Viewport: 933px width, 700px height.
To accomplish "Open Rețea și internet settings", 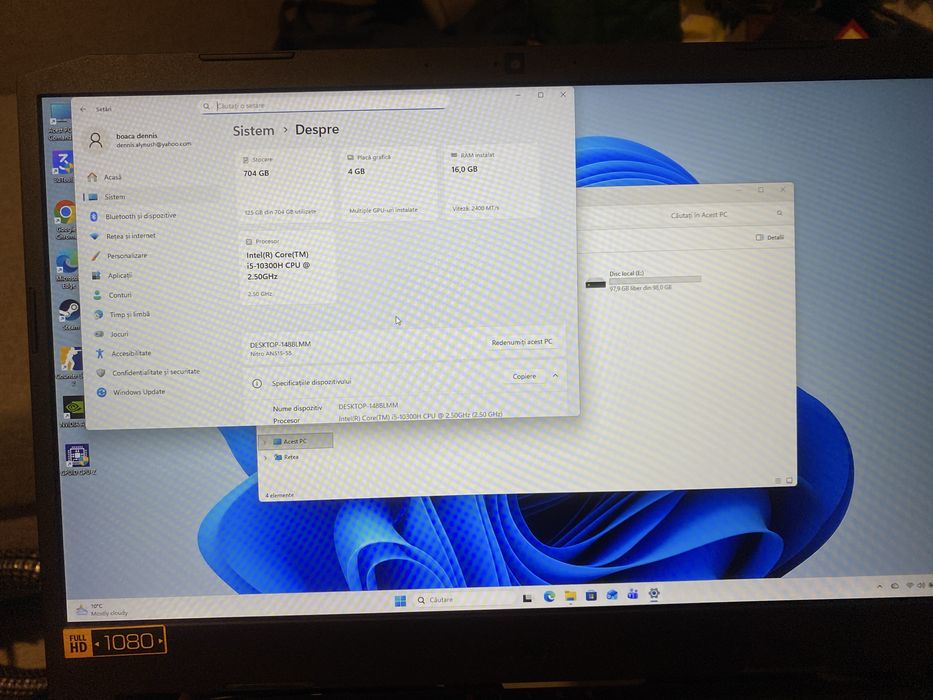I will click(130, 236).
